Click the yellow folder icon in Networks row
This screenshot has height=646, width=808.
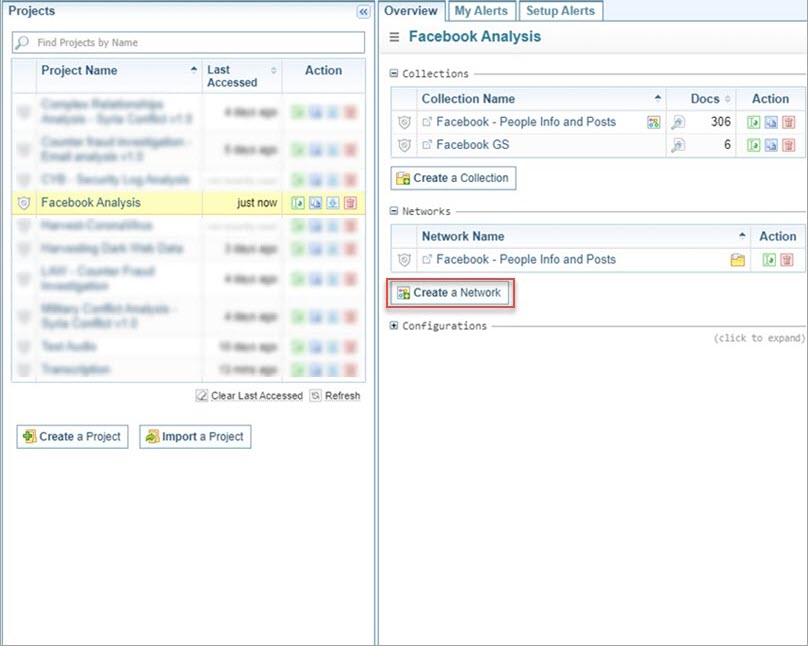point(737,260)
